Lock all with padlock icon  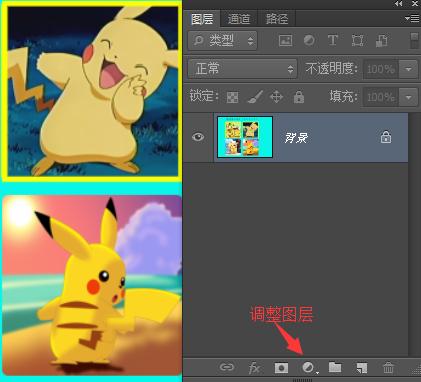pos(299,97)
